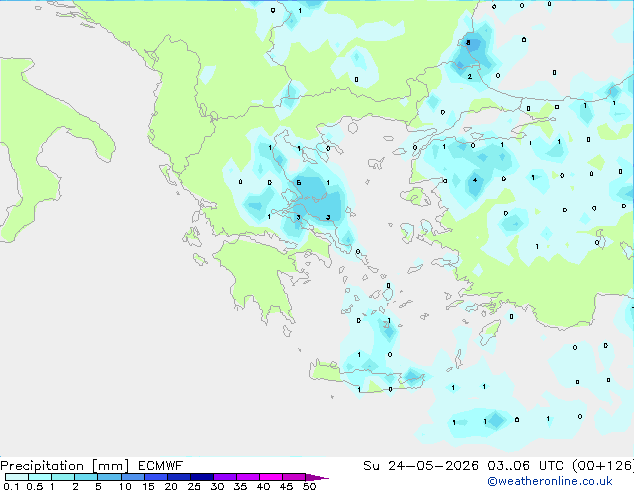The height and width of the screenshot is (490, 634).
Task: Click the '(00+126)' run offset text
Action: pos(602,466)
